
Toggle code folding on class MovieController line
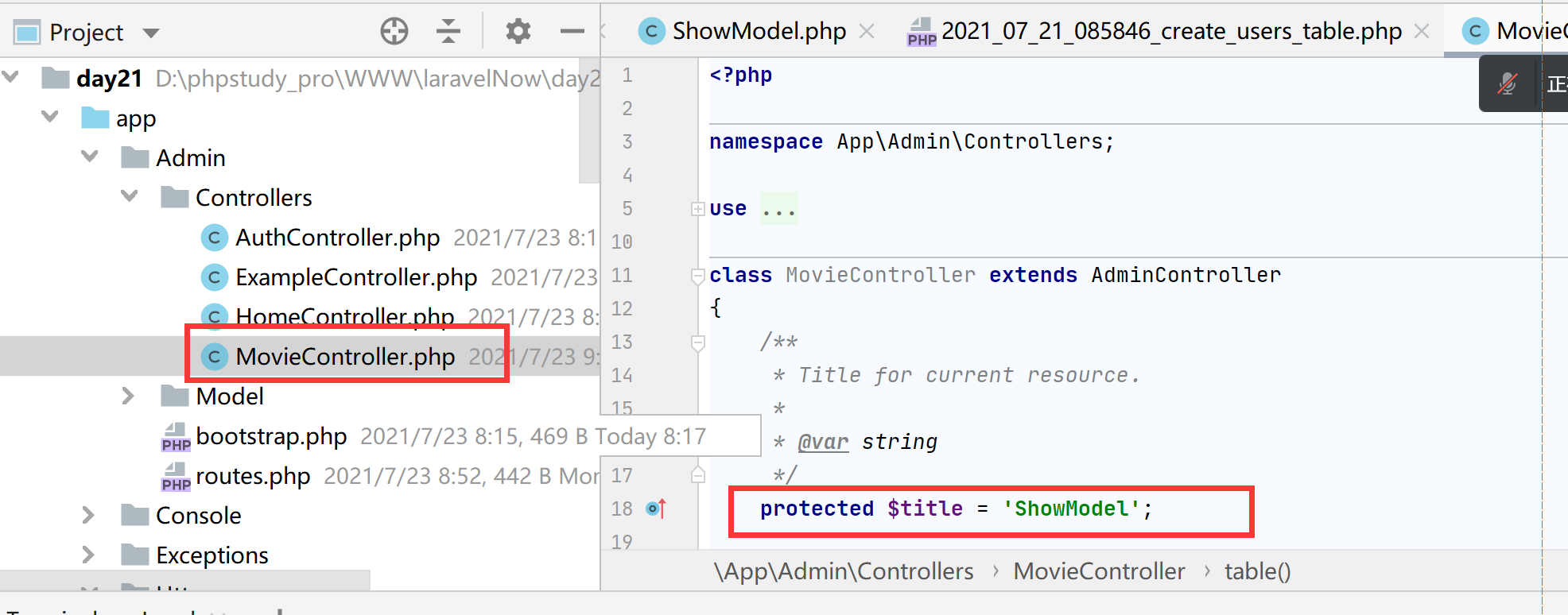click(698, 276)
